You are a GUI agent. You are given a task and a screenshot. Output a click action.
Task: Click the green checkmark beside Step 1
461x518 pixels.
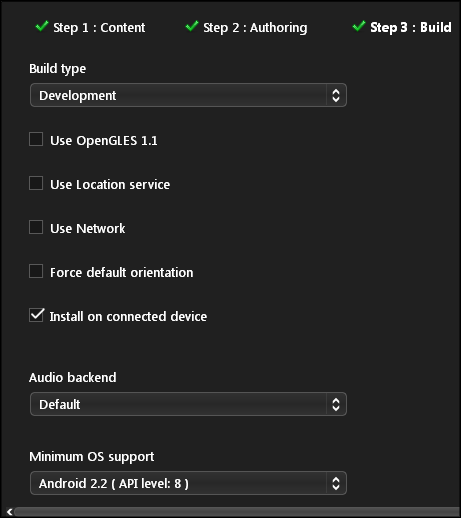click(x=42, y=26)
